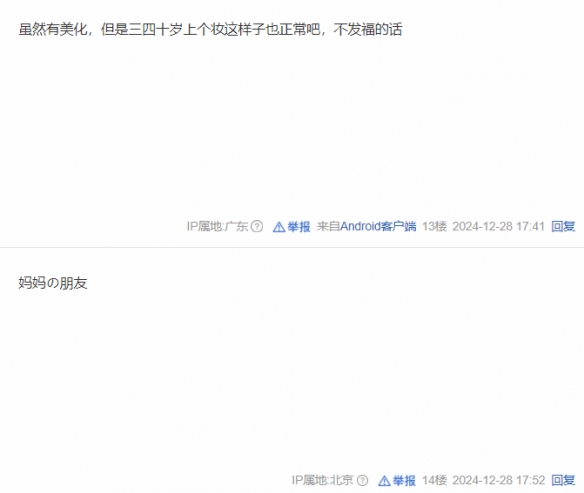
Task: Click the 来自 text before the Android link
Action: point(328,226)
